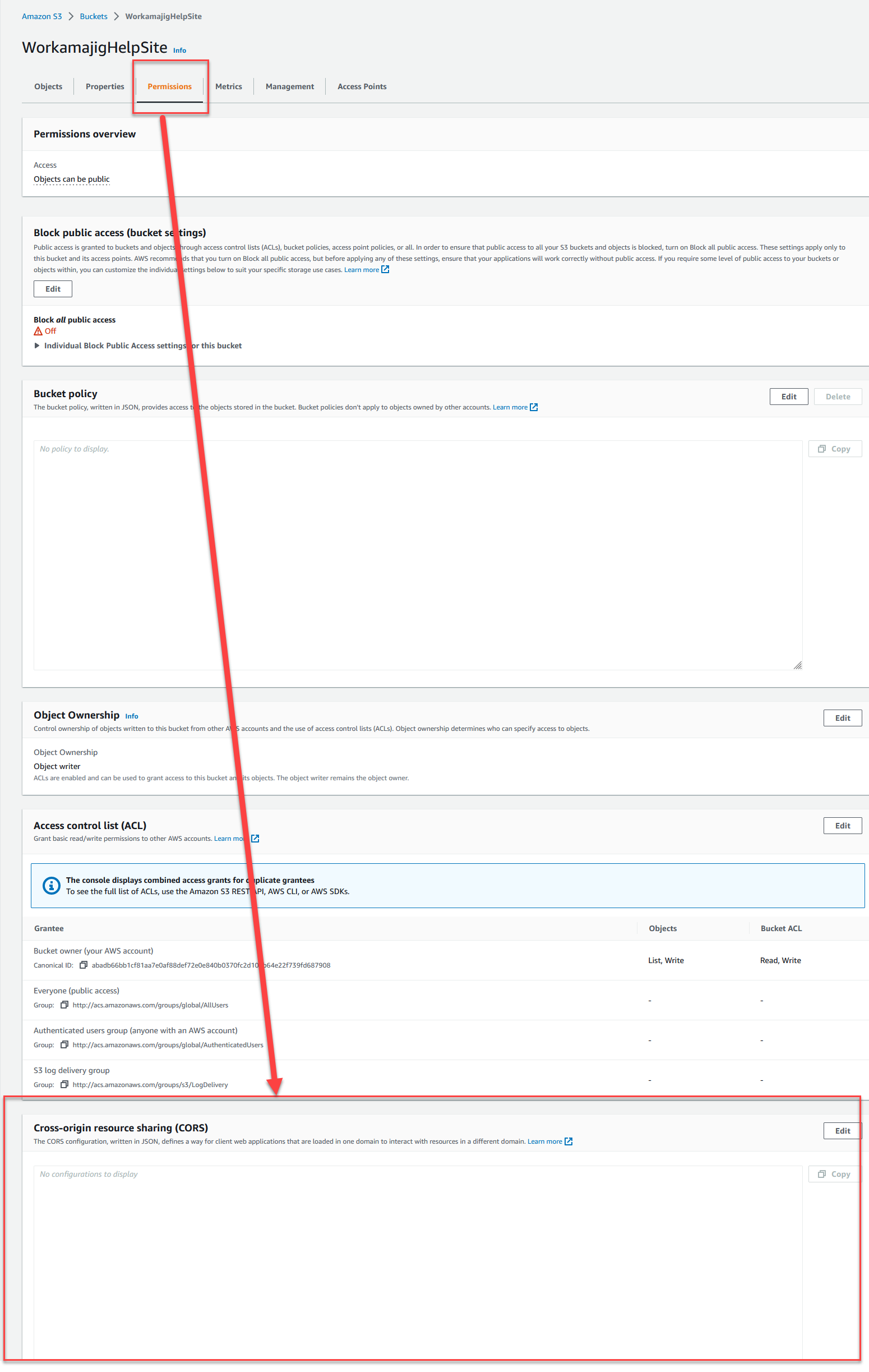
Task: Copy the bucket owner Canonical ID
Action: tap(83, 965)
